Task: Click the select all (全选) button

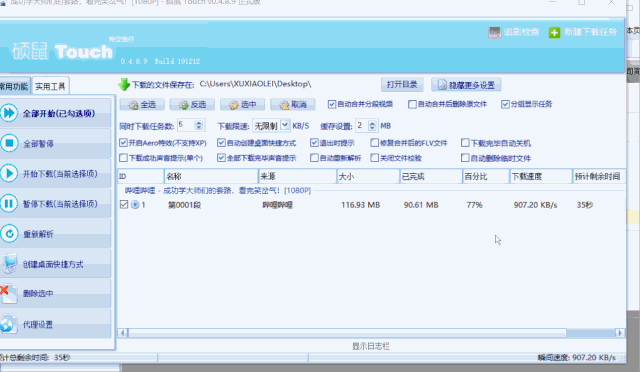Action: [142, 105]
